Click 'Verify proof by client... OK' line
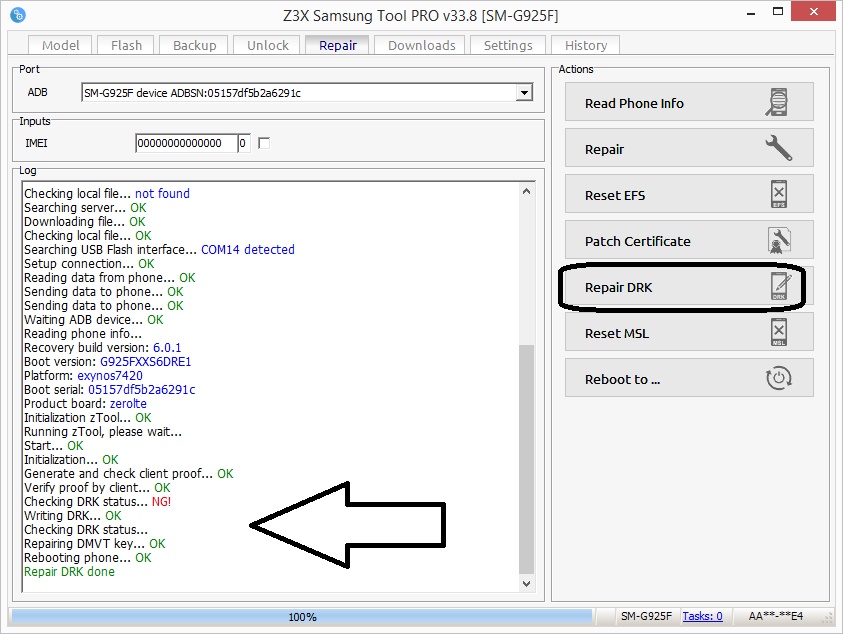This screenshot has height=634, width=843. 97,488
